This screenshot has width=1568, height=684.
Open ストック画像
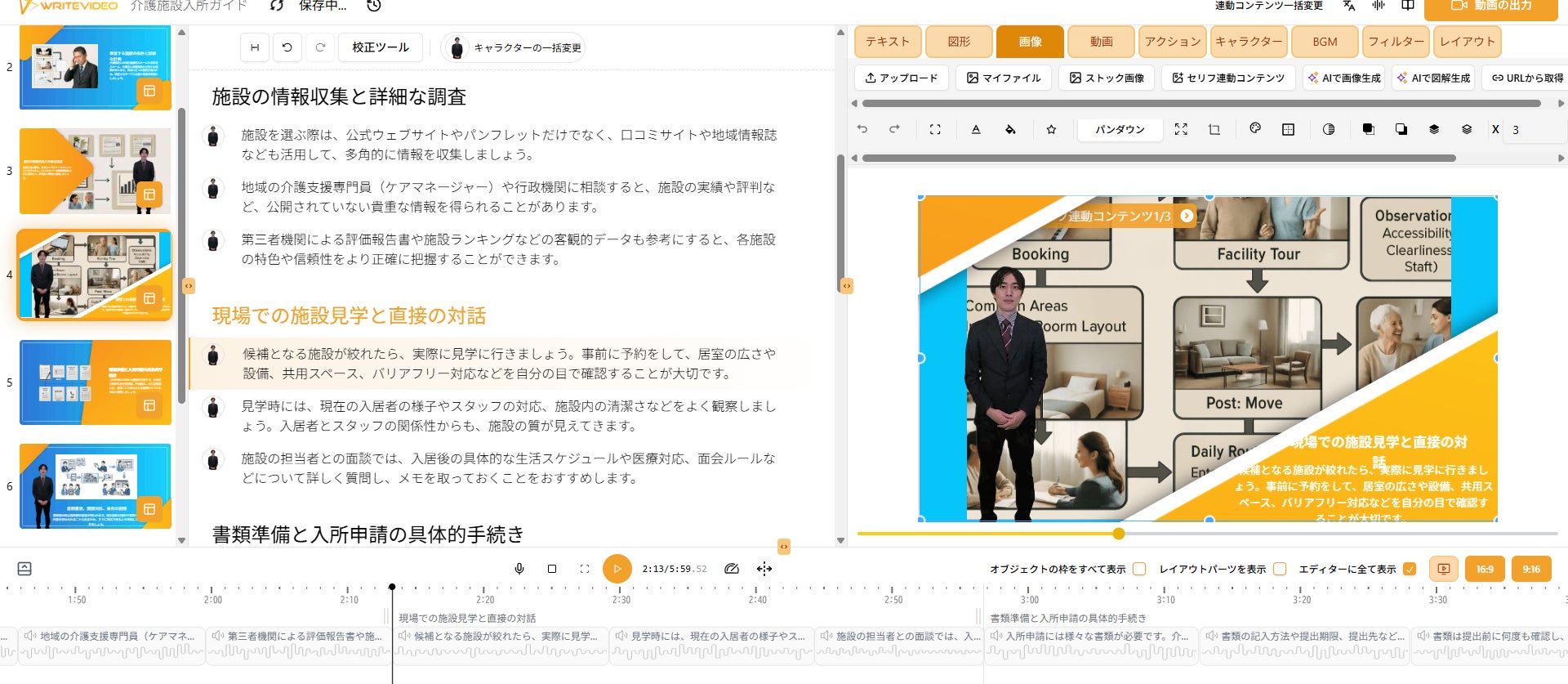(1107, 78)
